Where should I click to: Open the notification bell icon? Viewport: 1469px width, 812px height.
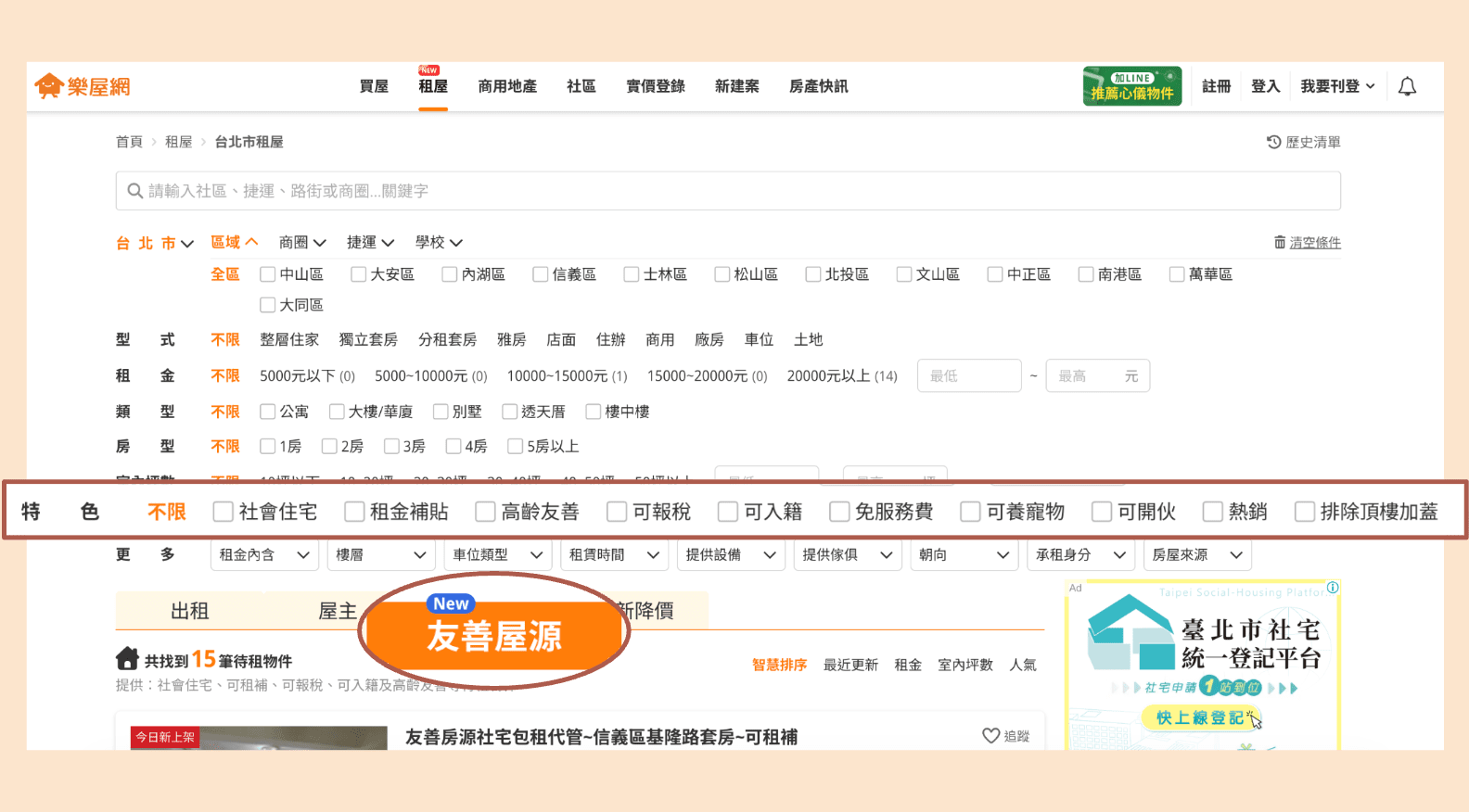(x=1407, y=86)
